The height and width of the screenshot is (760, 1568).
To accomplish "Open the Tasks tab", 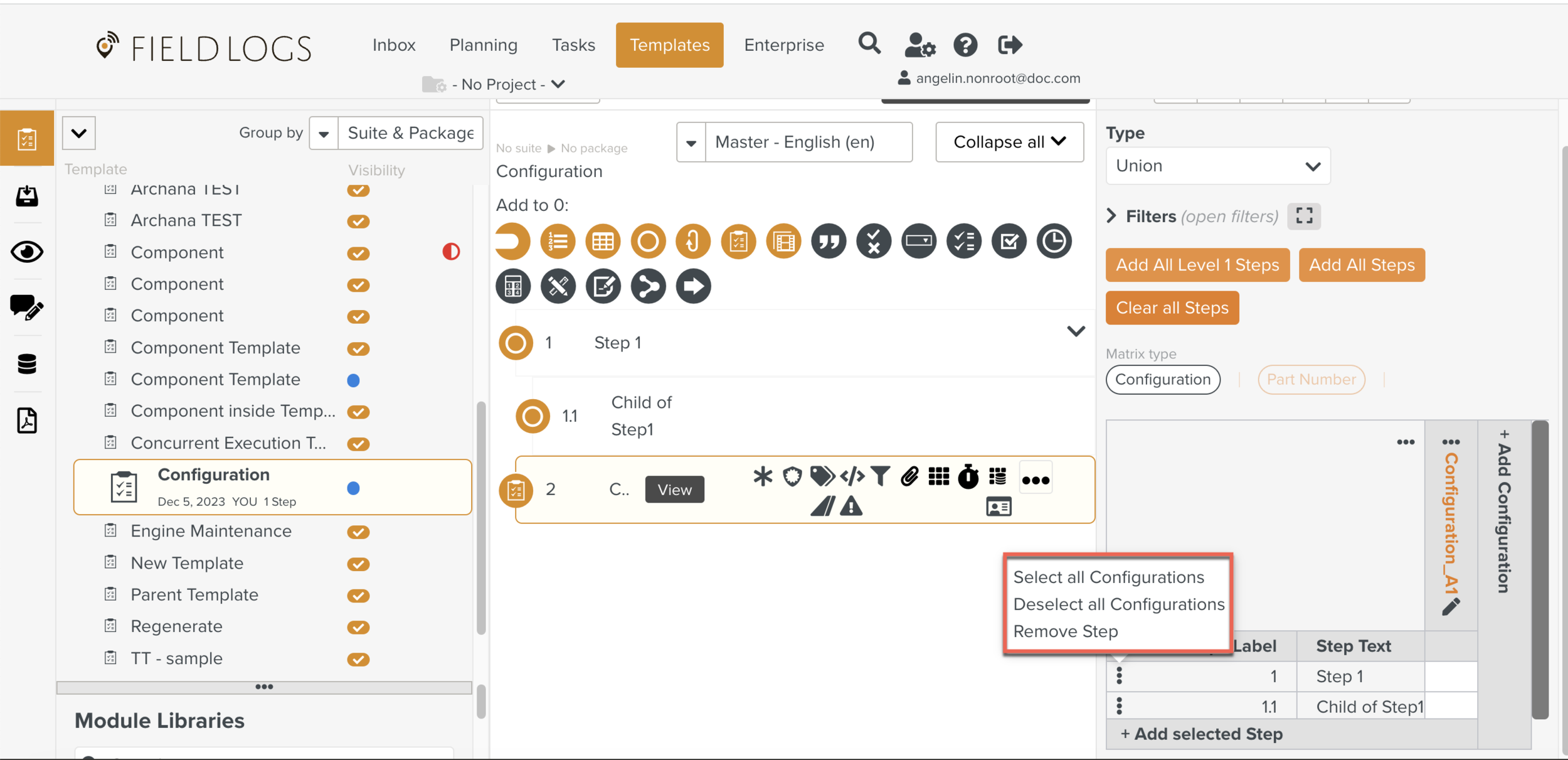I will pos(573,45).
